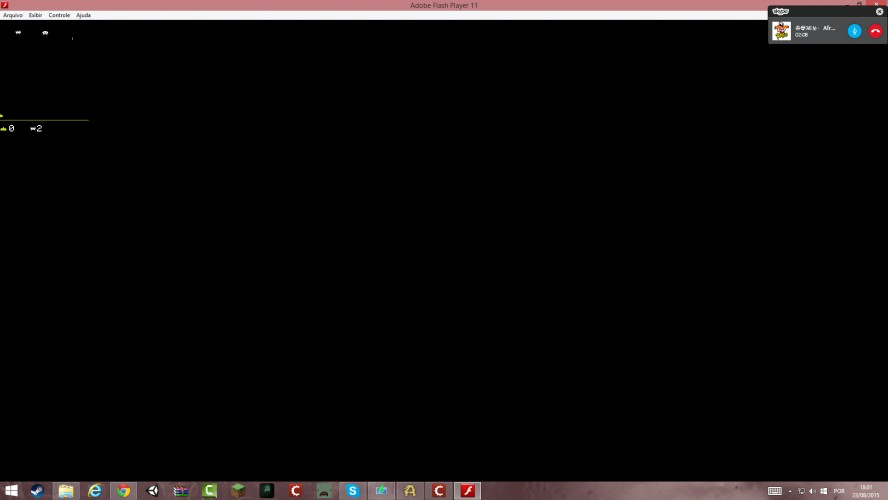Mute the microphone in the Skype call
Screen dimensions: 888x500
pyautogui.click(x=855, y=31)
